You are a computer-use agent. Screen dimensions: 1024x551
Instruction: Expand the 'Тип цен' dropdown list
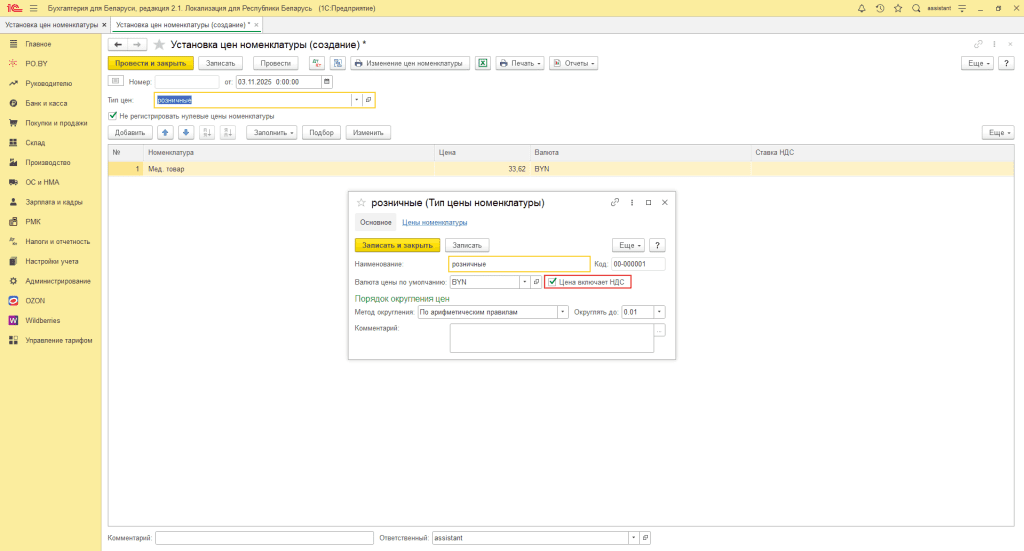(355, 100)
